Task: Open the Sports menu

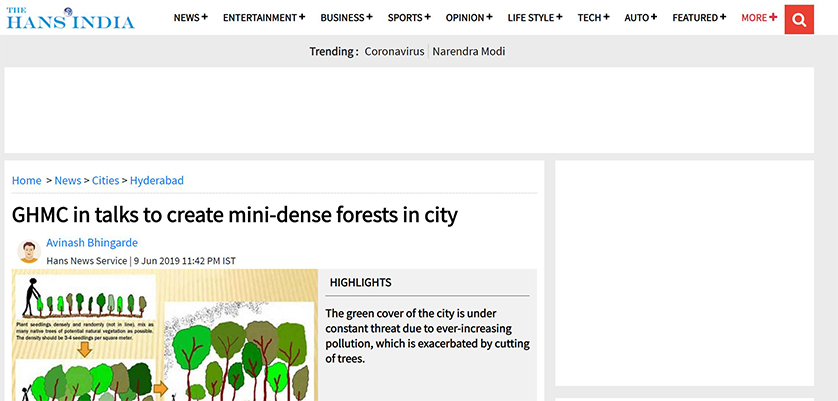Action: pos(409,18)
